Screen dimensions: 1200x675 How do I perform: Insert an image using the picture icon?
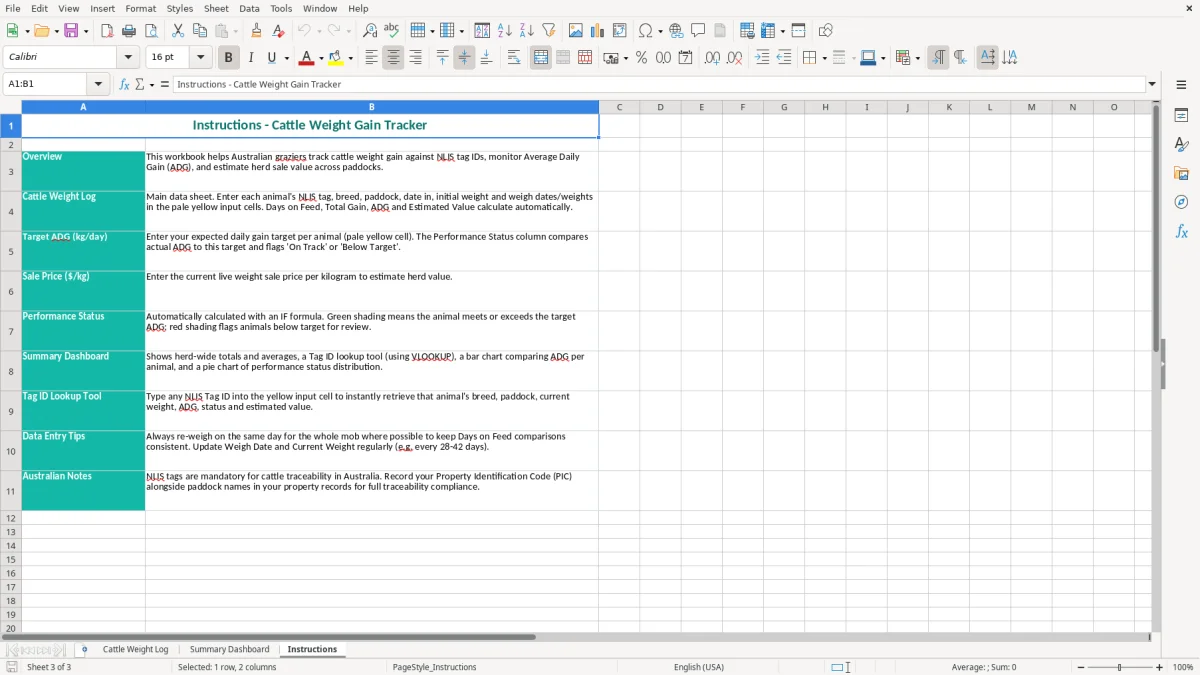(576, 31)
